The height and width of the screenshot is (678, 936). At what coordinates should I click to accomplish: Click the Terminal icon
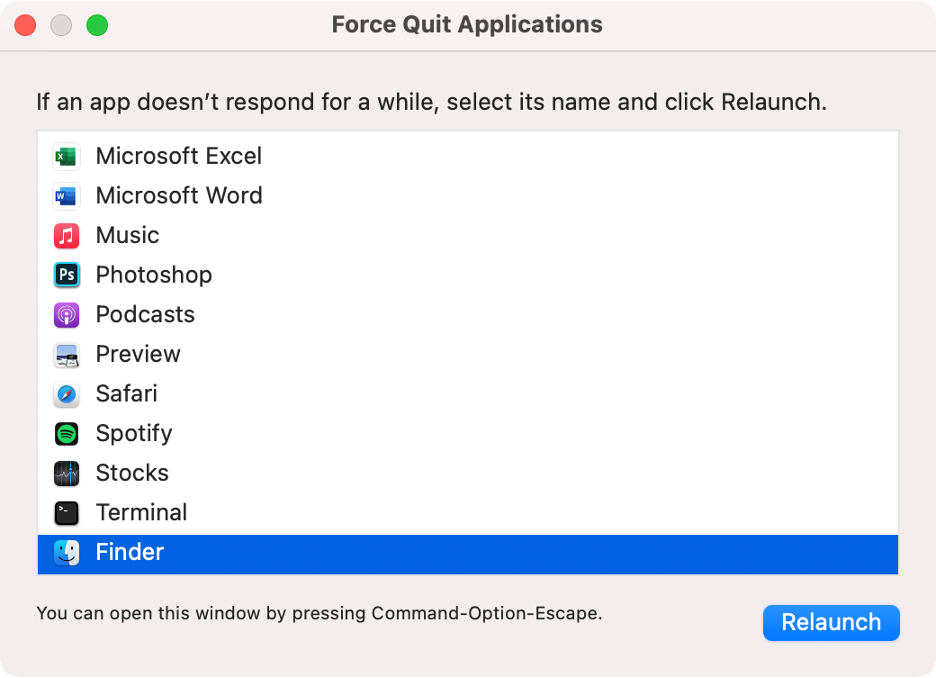click(x=65, y=512)
